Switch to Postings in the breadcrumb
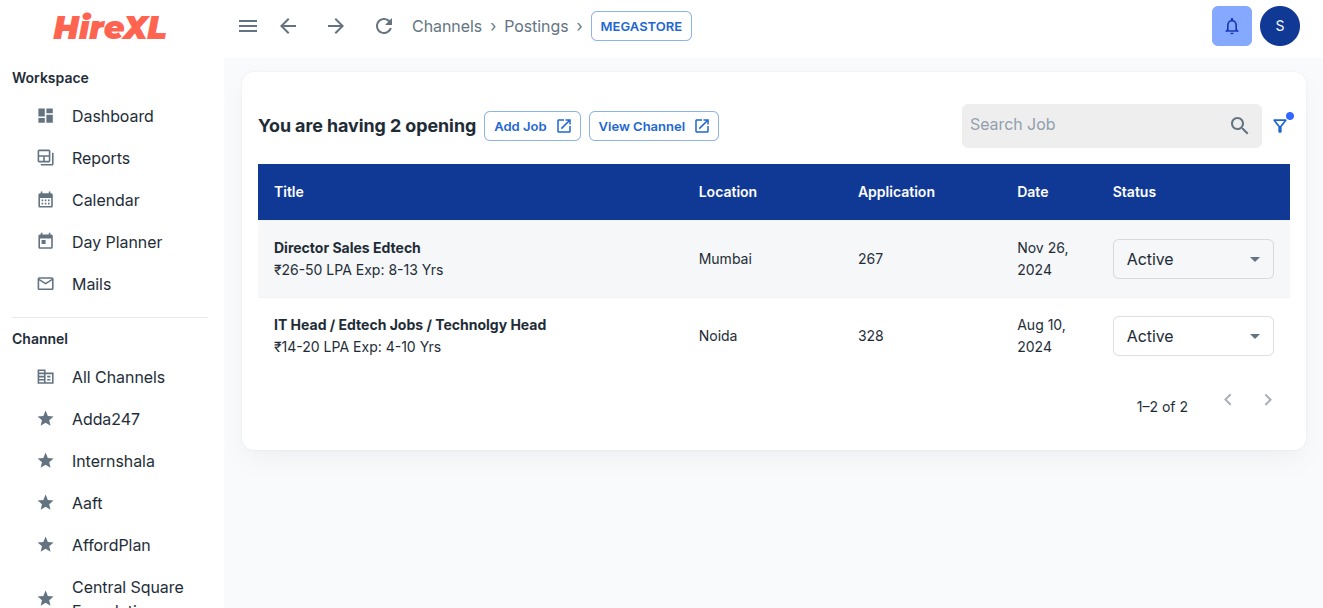 coord(536,26)
